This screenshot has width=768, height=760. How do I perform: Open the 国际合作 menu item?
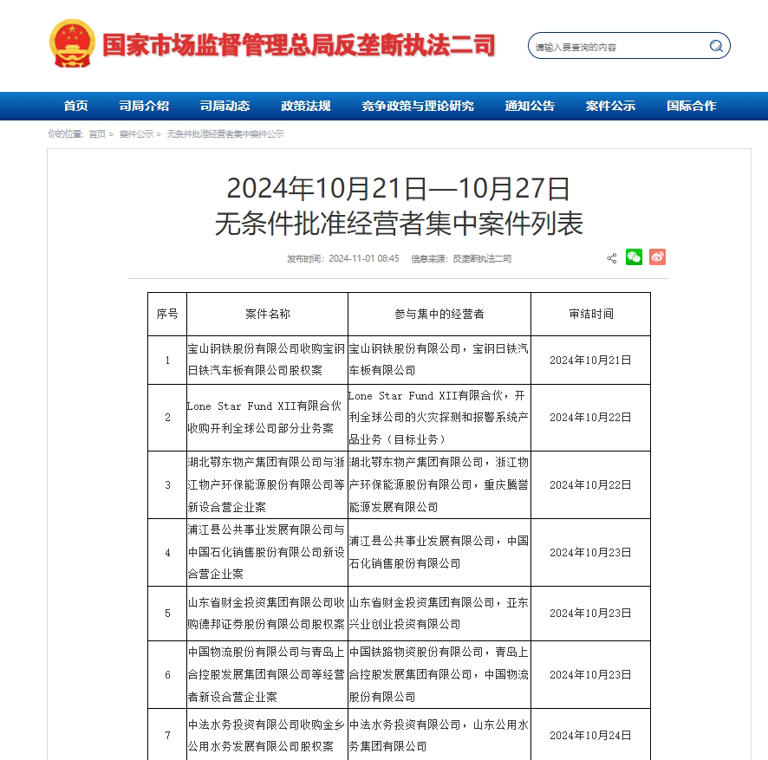[x=692, y=106]
